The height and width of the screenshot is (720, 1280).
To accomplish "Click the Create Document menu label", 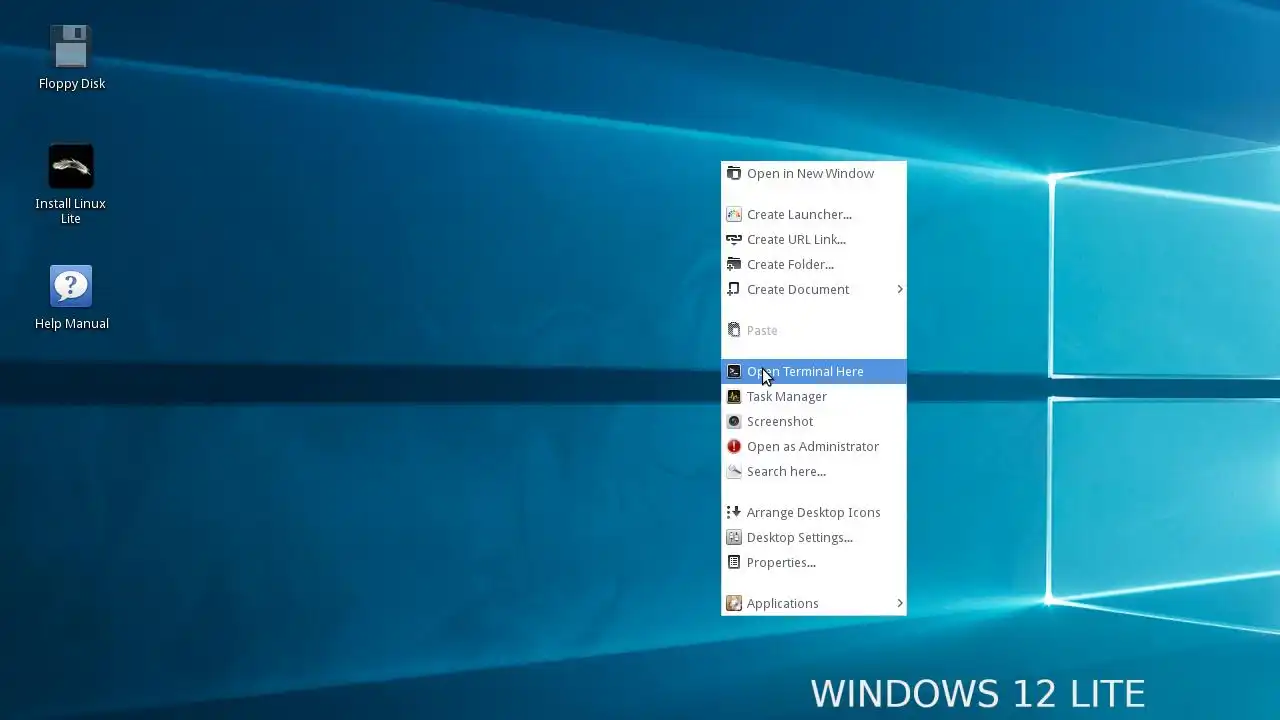I will click(798, 289).
